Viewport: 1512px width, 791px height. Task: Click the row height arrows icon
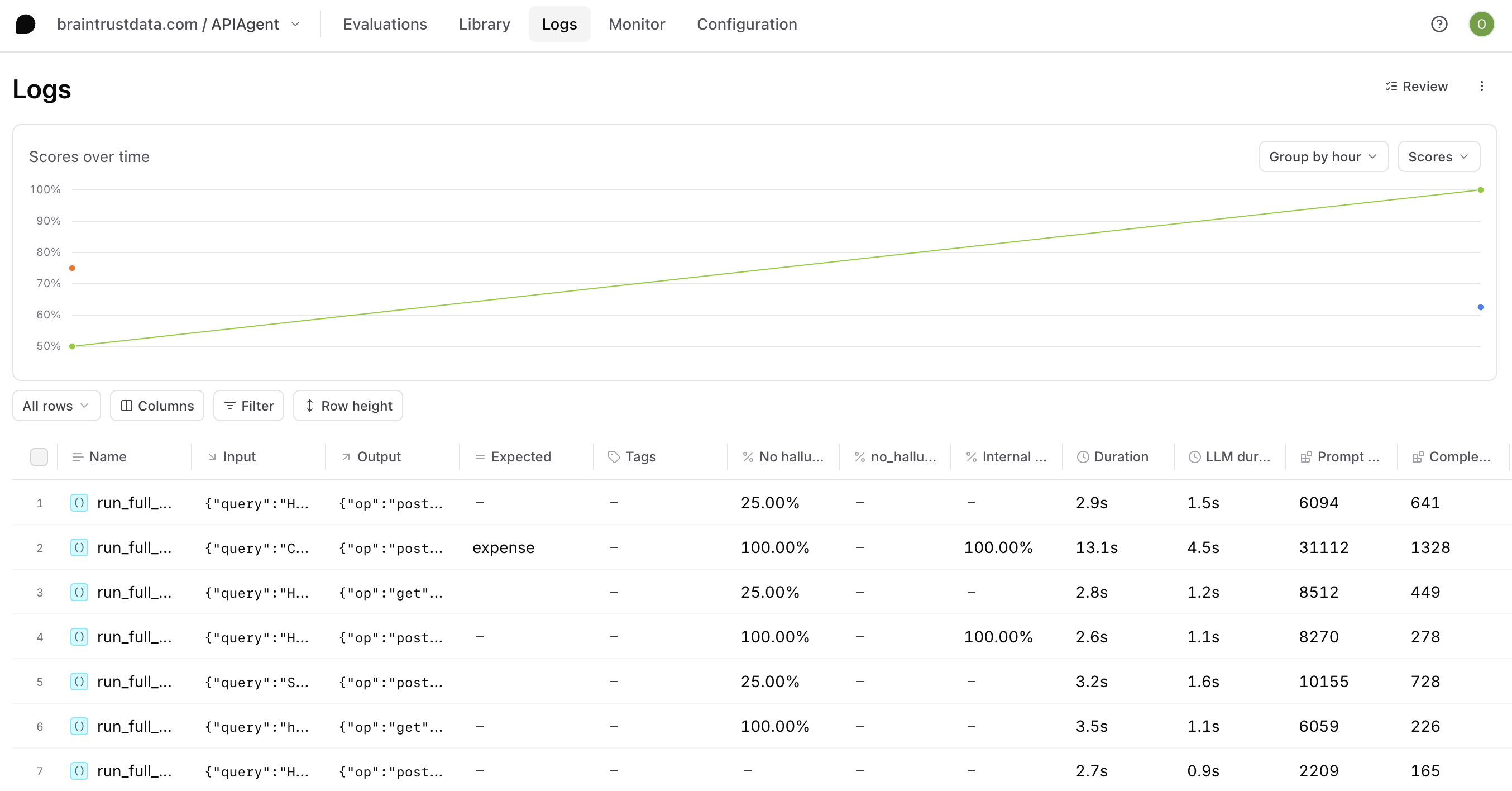pyautogui.click(x=310, y=405)
